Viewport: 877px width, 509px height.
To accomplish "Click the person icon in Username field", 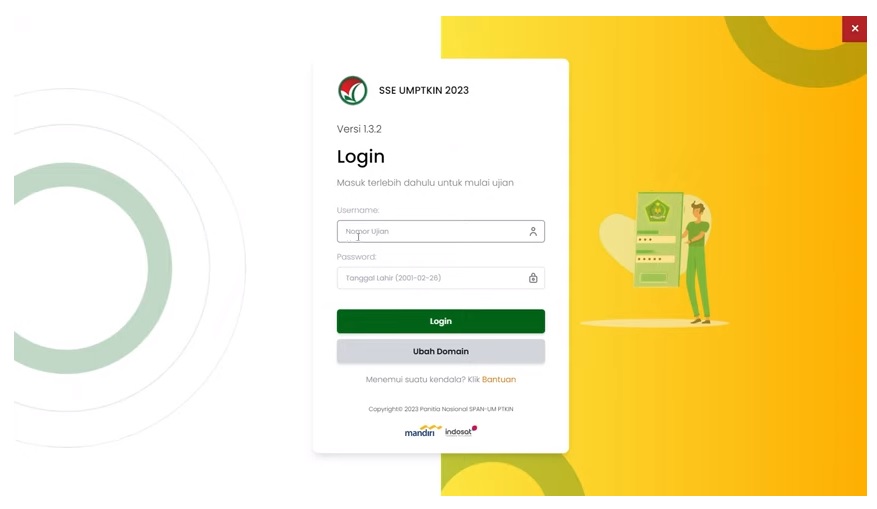I will (x=533, y=232).
